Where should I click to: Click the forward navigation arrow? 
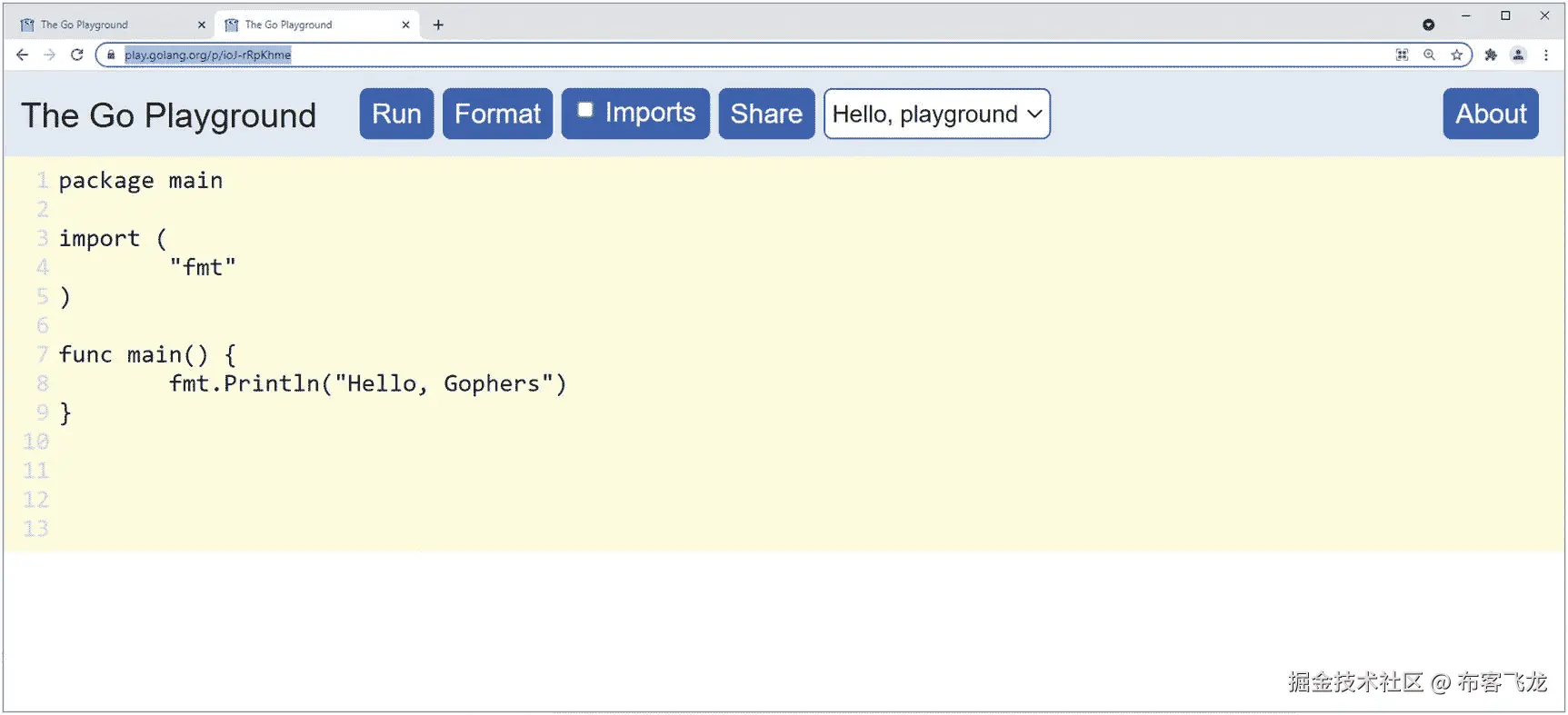click(x=50, y=55)
